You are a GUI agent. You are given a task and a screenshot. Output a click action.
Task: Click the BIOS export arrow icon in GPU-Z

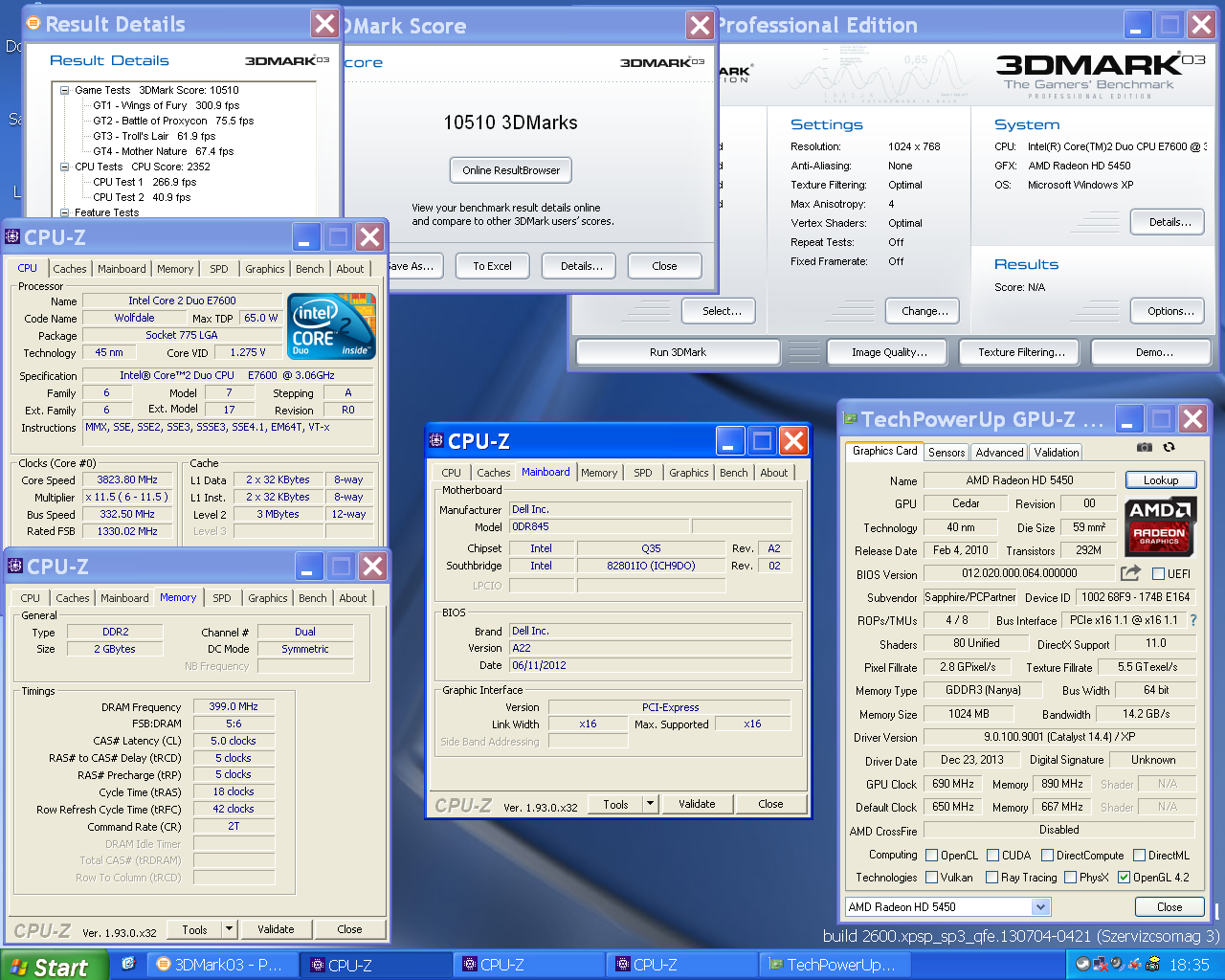click(1131, 572)
